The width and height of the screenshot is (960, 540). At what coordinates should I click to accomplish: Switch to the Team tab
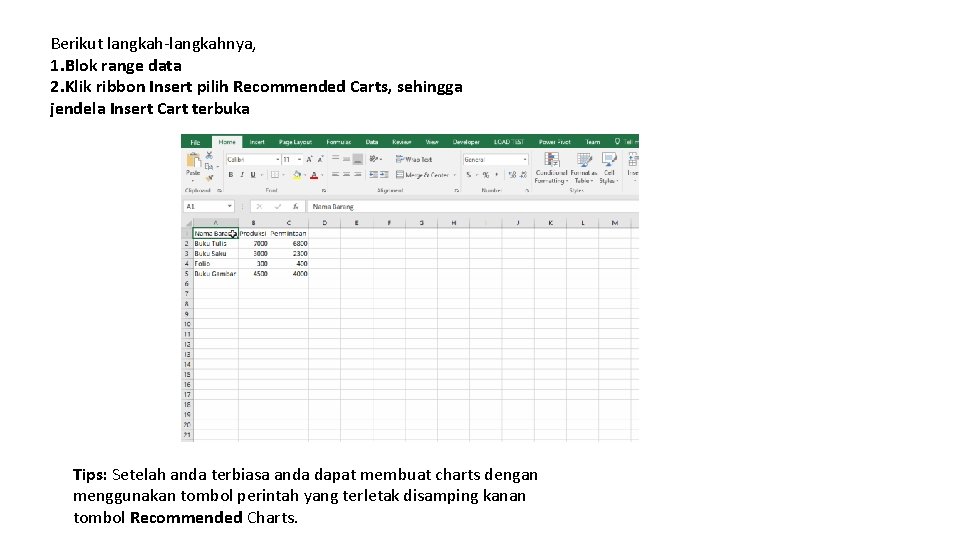[x=593, y=142]
